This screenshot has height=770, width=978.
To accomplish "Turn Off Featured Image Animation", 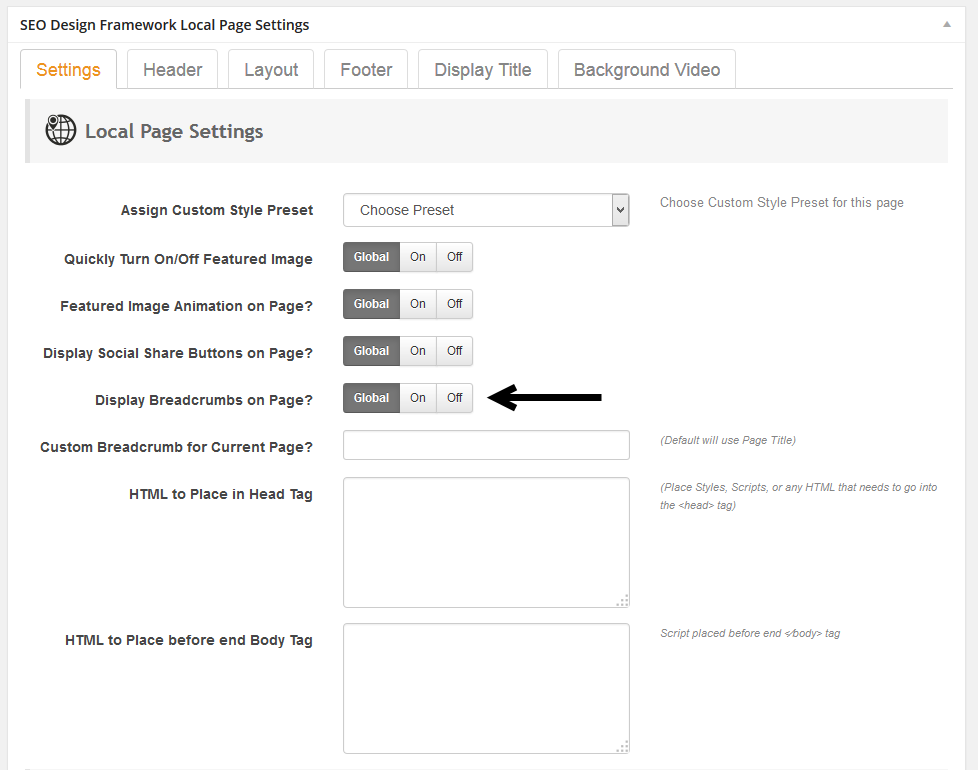I will (455, 304).
